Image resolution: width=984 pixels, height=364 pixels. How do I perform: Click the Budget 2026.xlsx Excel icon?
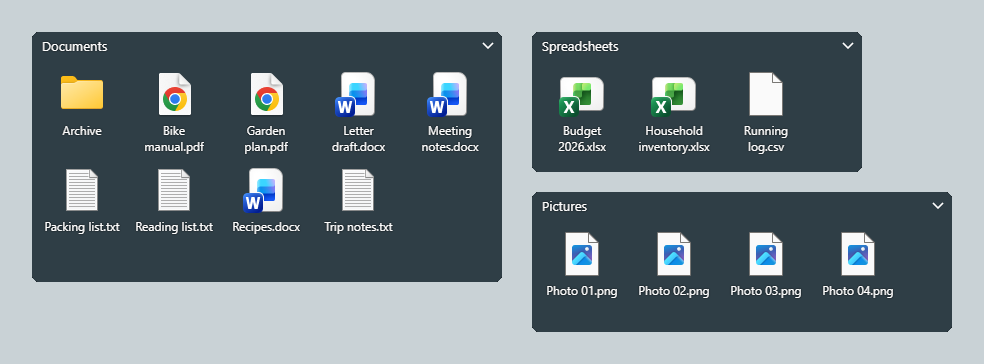point(581,96)
